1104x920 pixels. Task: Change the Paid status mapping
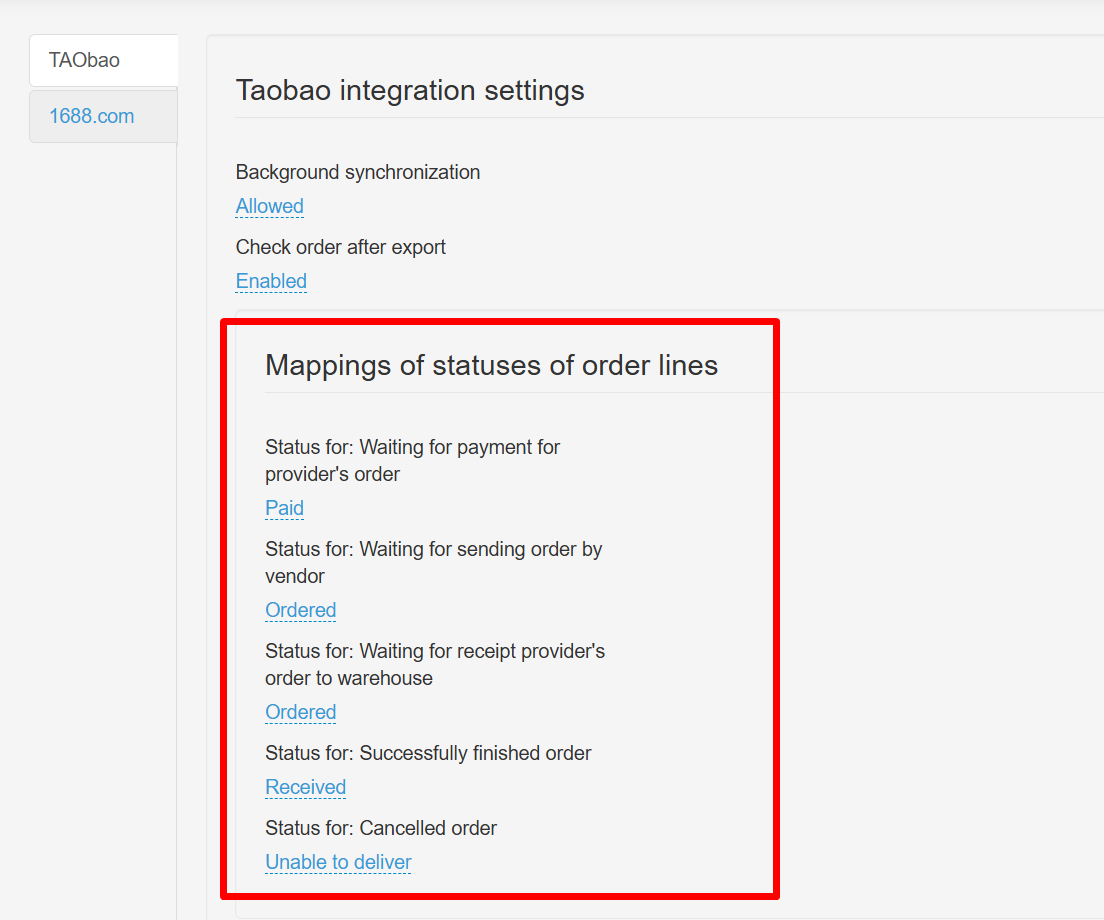(x=284, y=508)
